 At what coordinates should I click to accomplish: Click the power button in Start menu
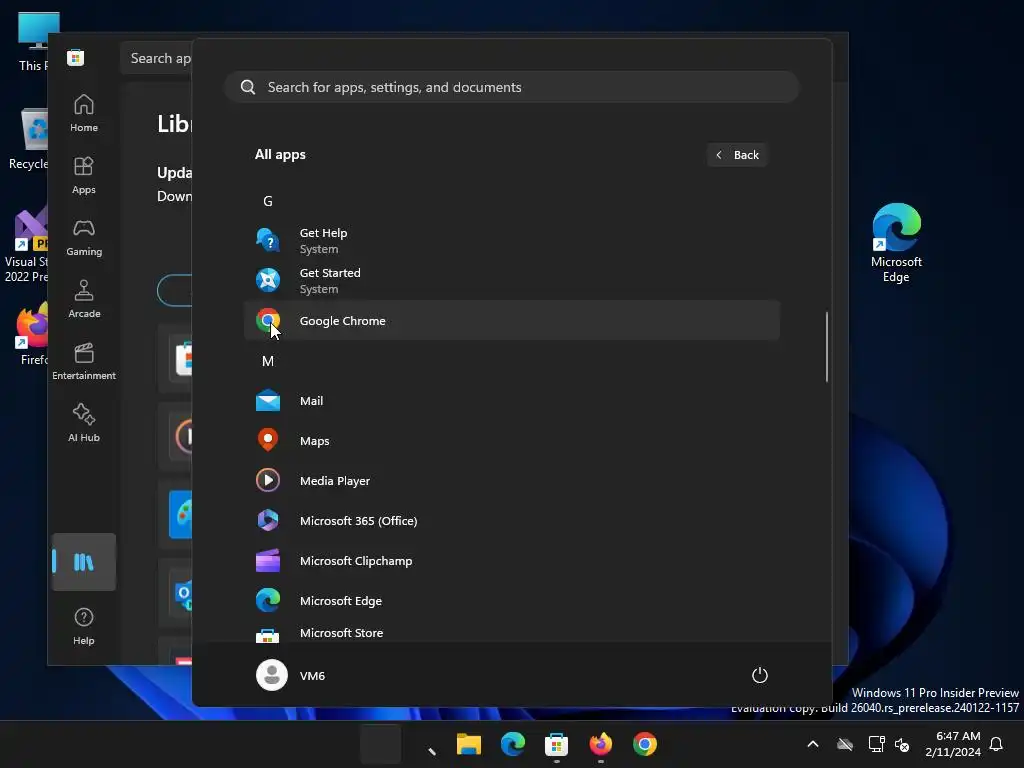pyautogui.click(x=760, y=675)
